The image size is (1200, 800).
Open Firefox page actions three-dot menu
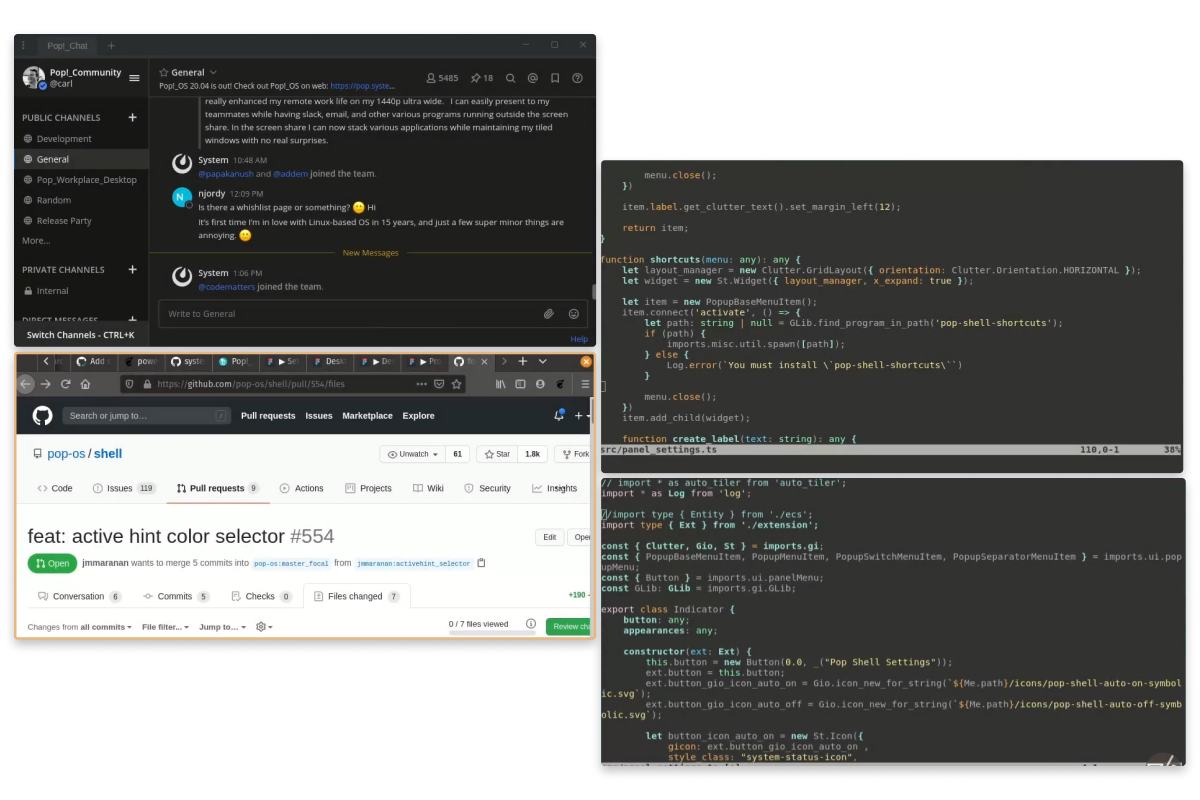(422, 384)
